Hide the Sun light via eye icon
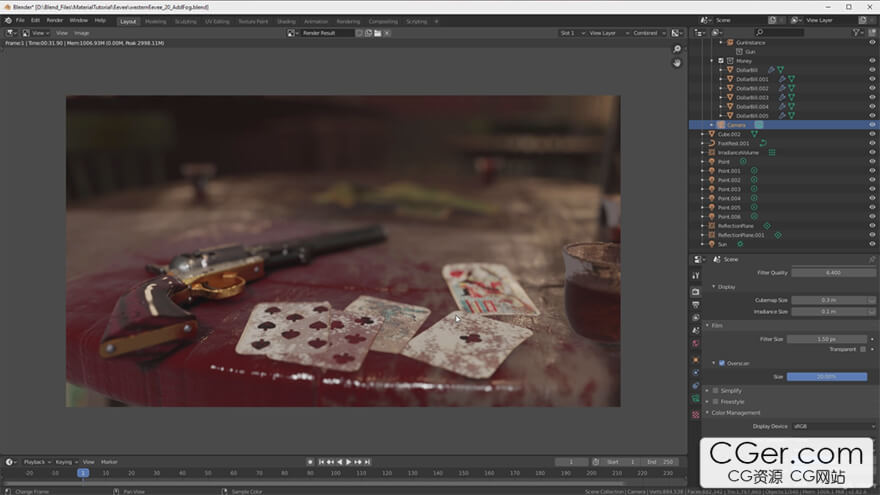 pyautogui.click(x=872, y=244)
